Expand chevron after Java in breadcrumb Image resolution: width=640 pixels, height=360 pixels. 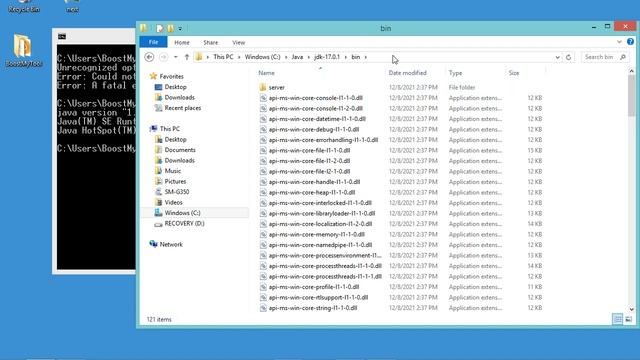tap(309, 57)
